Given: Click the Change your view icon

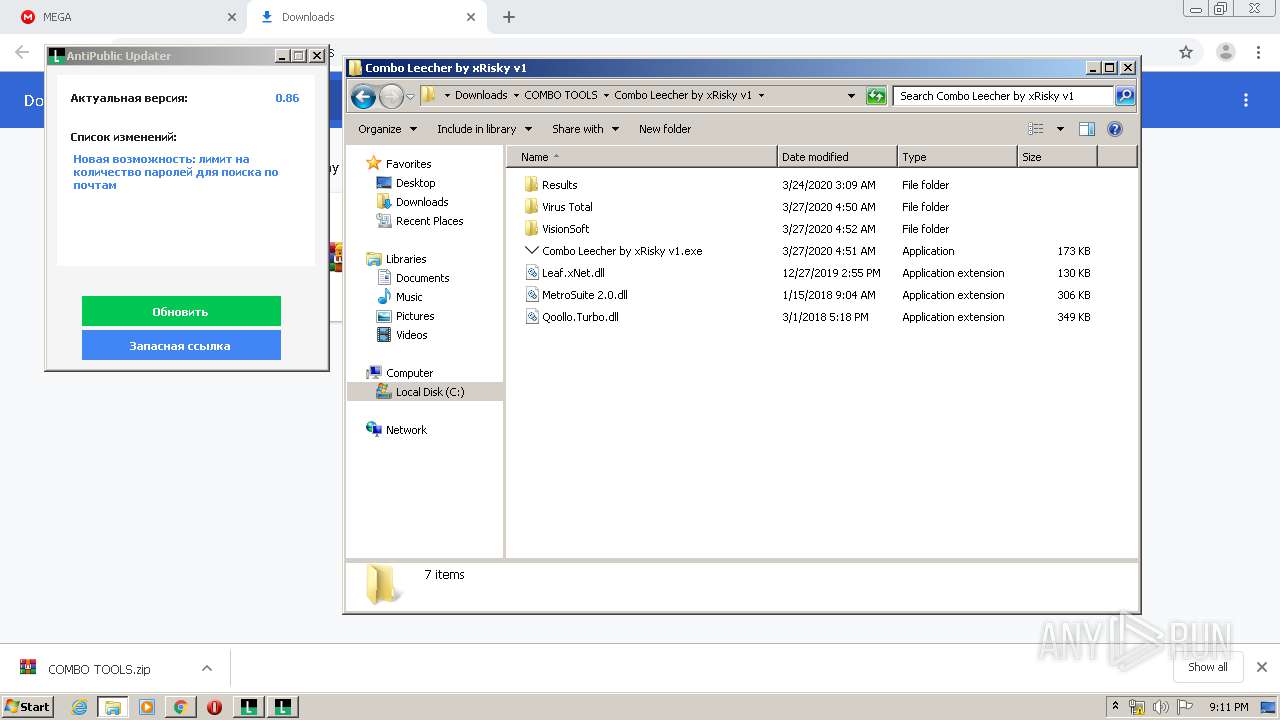Looking at the screenshot, I should click(x=1035, y=129).
